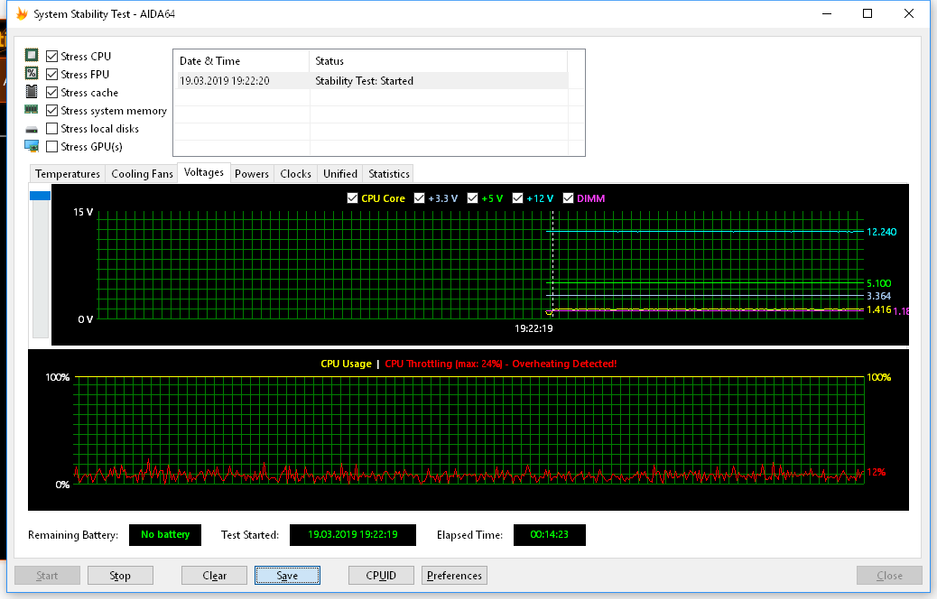Select the 'Stability Test: Started' log entry
The width and height of the screenshot is (937, 599).
(364, 81)
